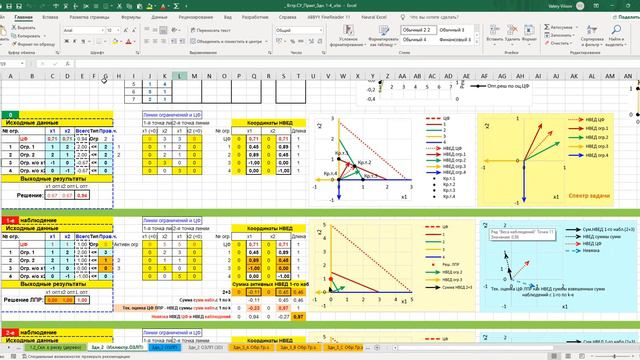Open the Data (Данные) tab
The image size is (640, 360).
point(159,17)
